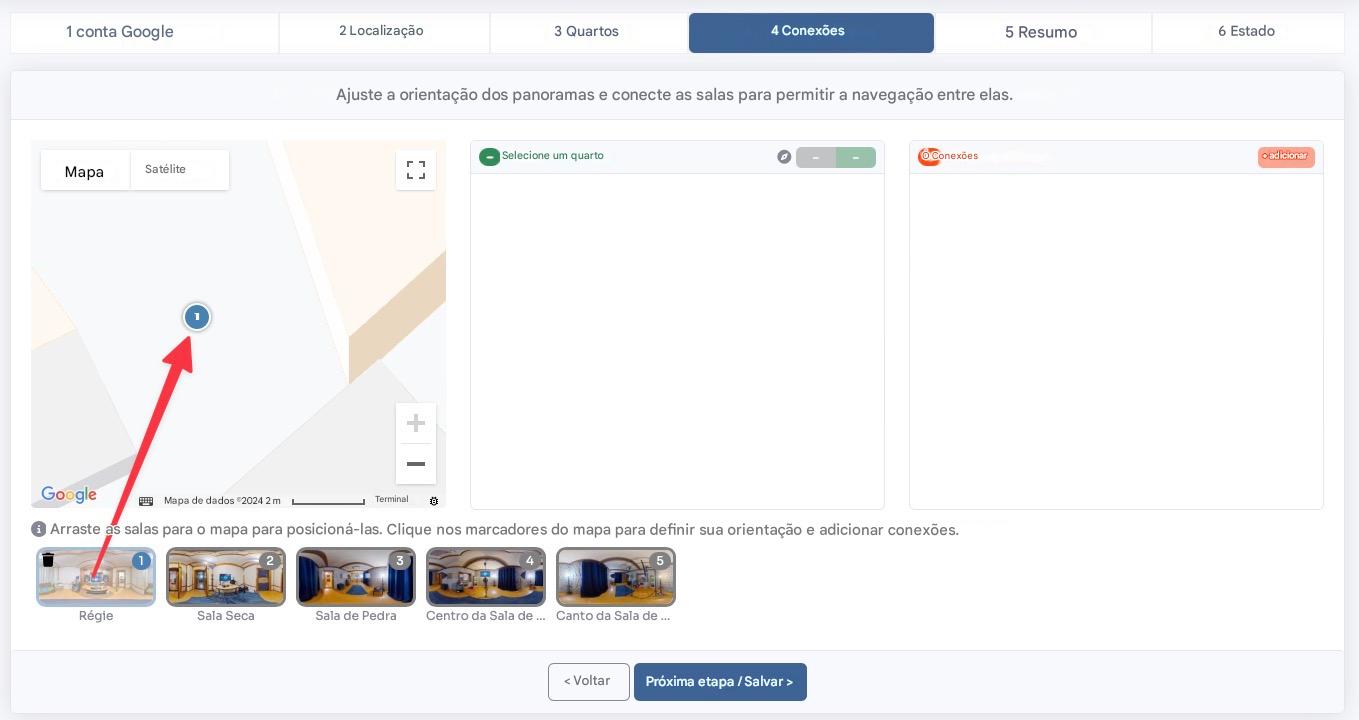Switch map to Mapa view
Image resolution: width=1359 pixels, height=720 pixels.
[85, 171]
